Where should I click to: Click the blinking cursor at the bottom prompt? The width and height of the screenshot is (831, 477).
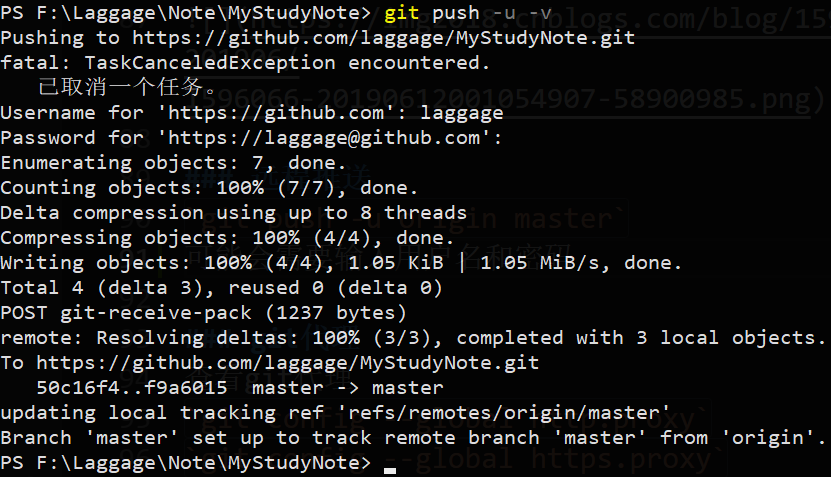coord(390,465)
